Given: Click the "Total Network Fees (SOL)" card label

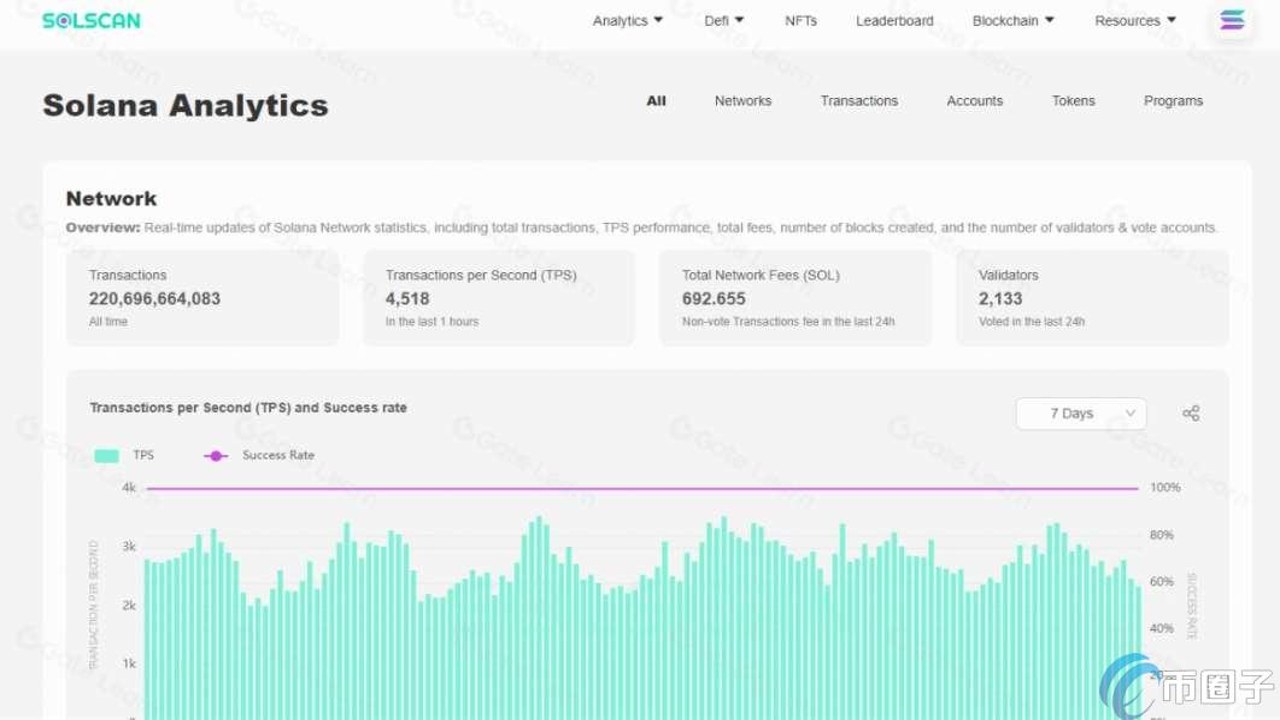Looking at the screenshot, I should [x=761, y=275].
